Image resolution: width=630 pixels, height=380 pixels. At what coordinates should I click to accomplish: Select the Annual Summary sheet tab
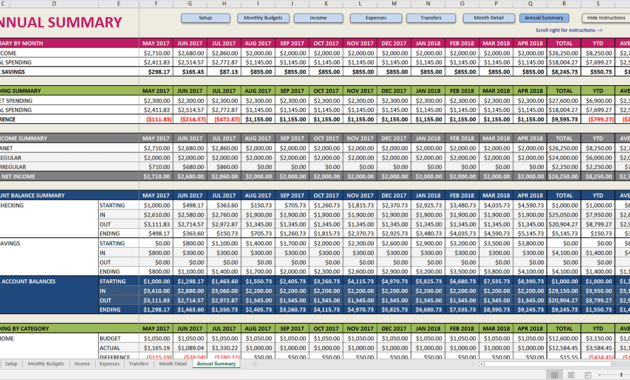point(216,364)
